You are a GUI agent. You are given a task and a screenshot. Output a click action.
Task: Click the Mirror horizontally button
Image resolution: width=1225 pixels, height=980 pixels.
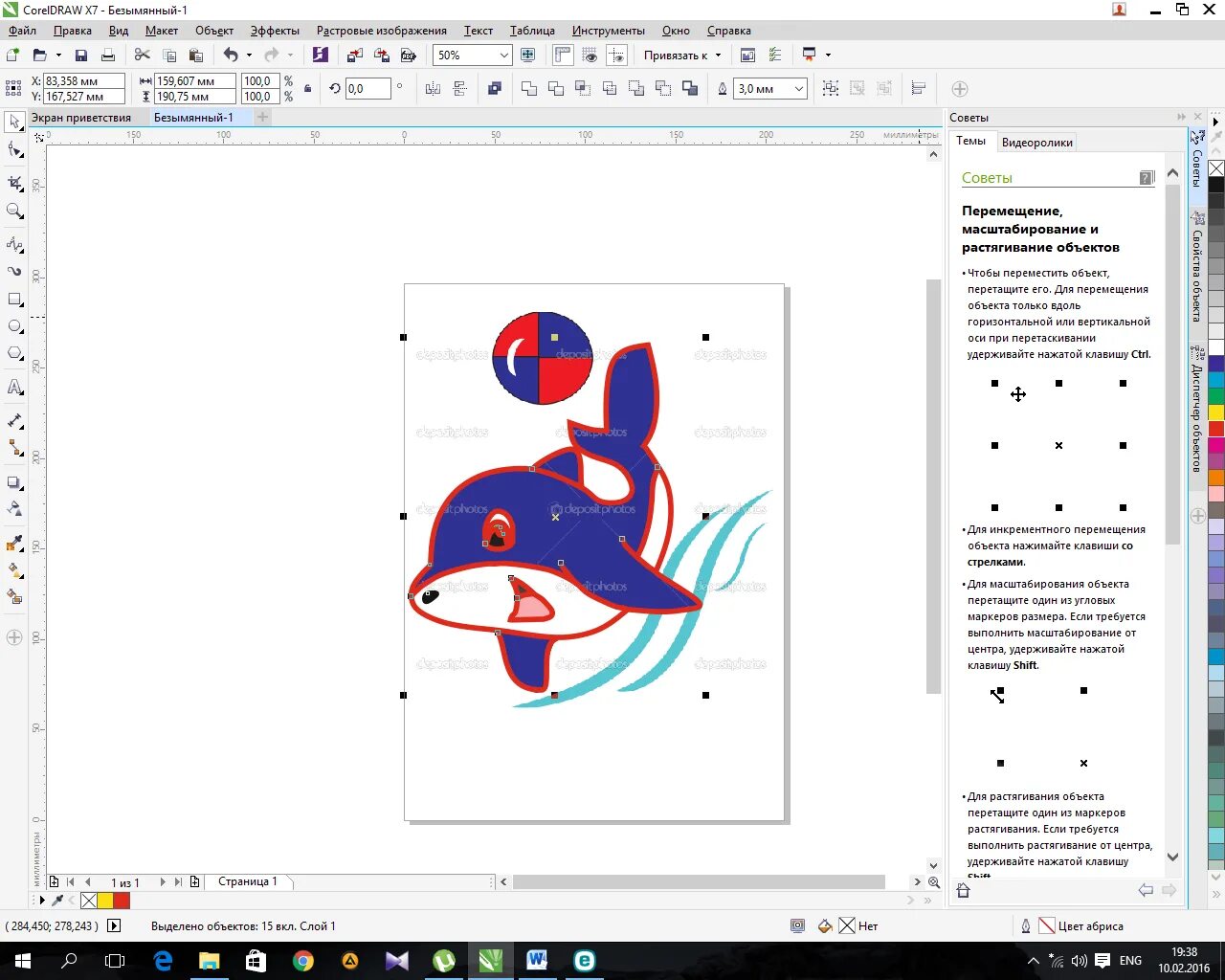pyautogui.click(x=433, y=89)
